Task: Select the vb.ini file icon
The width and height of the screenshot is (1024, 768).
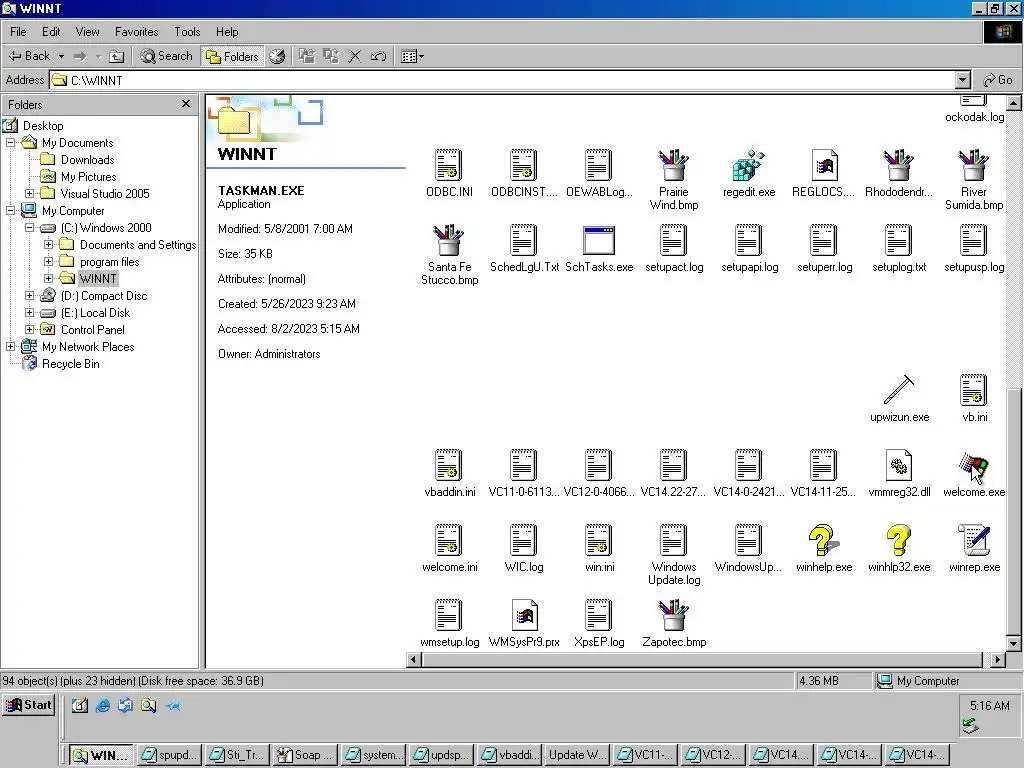Action: [973, 390]
